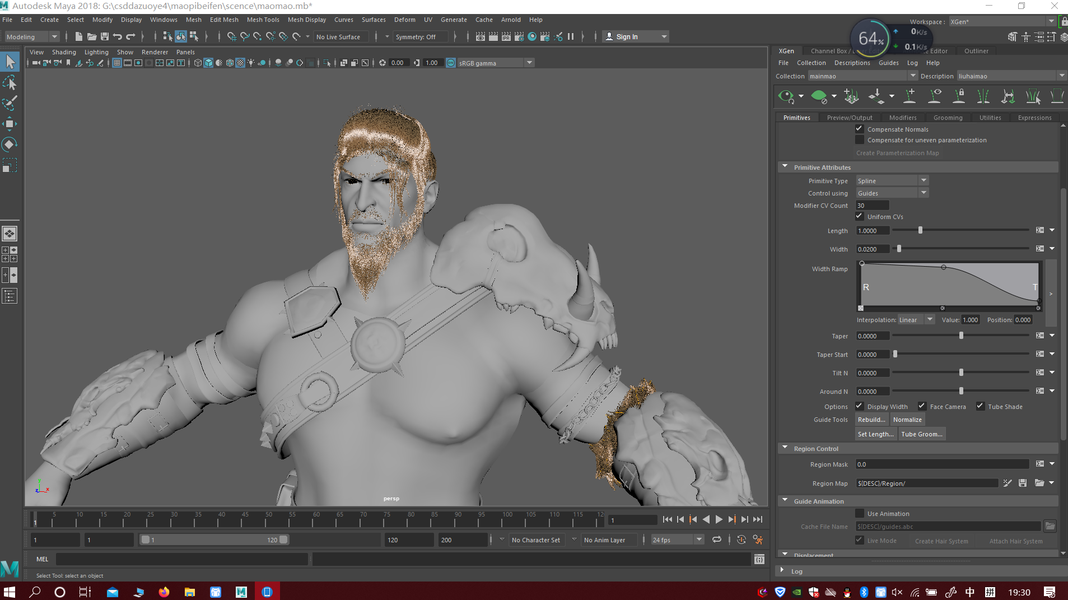This screenshot has height=600, width=1068.
Task: Click the Region Map paint brush icon
Action: pos(1007,484)
